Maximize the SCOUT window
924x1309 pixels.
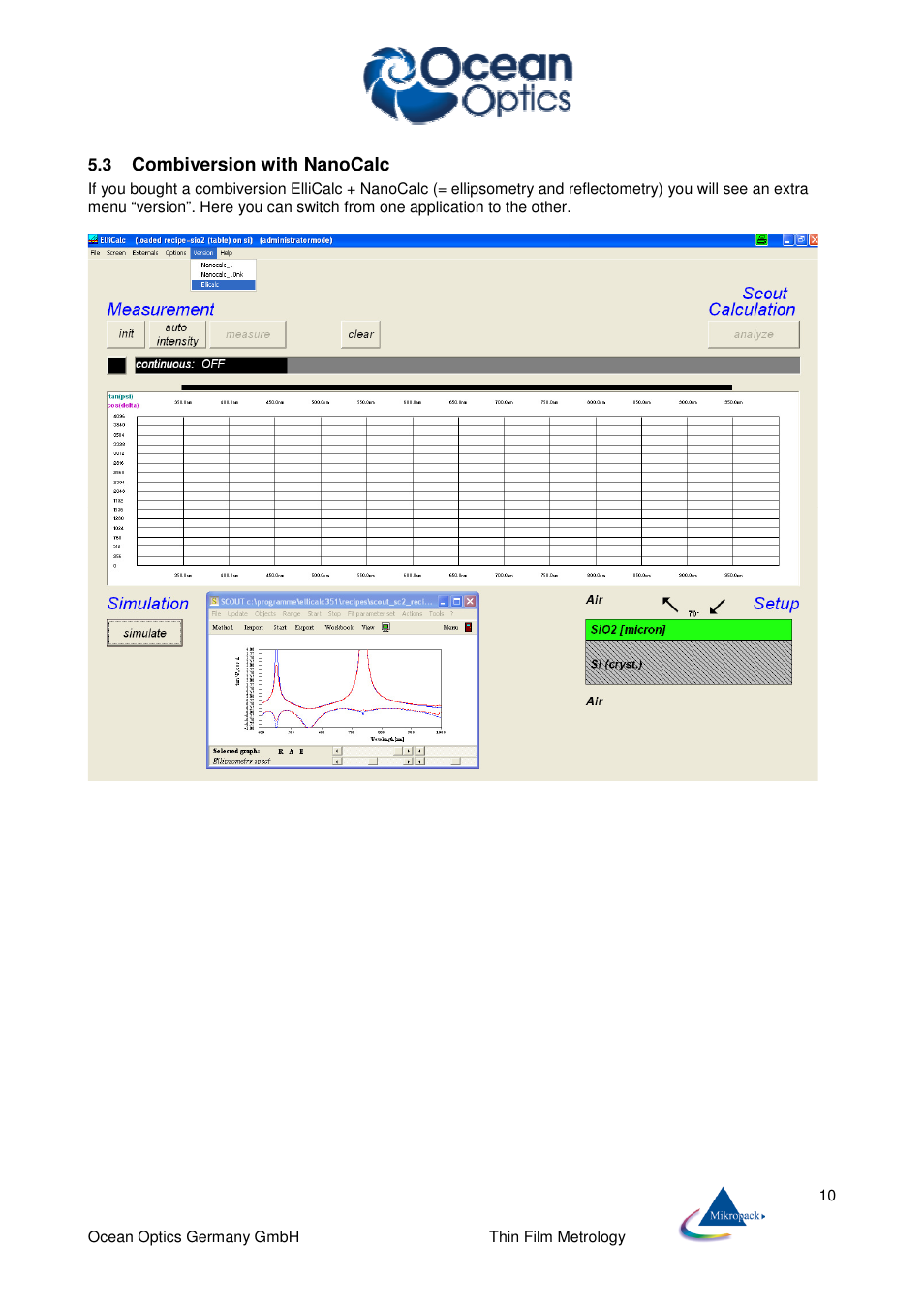point(456,601)
